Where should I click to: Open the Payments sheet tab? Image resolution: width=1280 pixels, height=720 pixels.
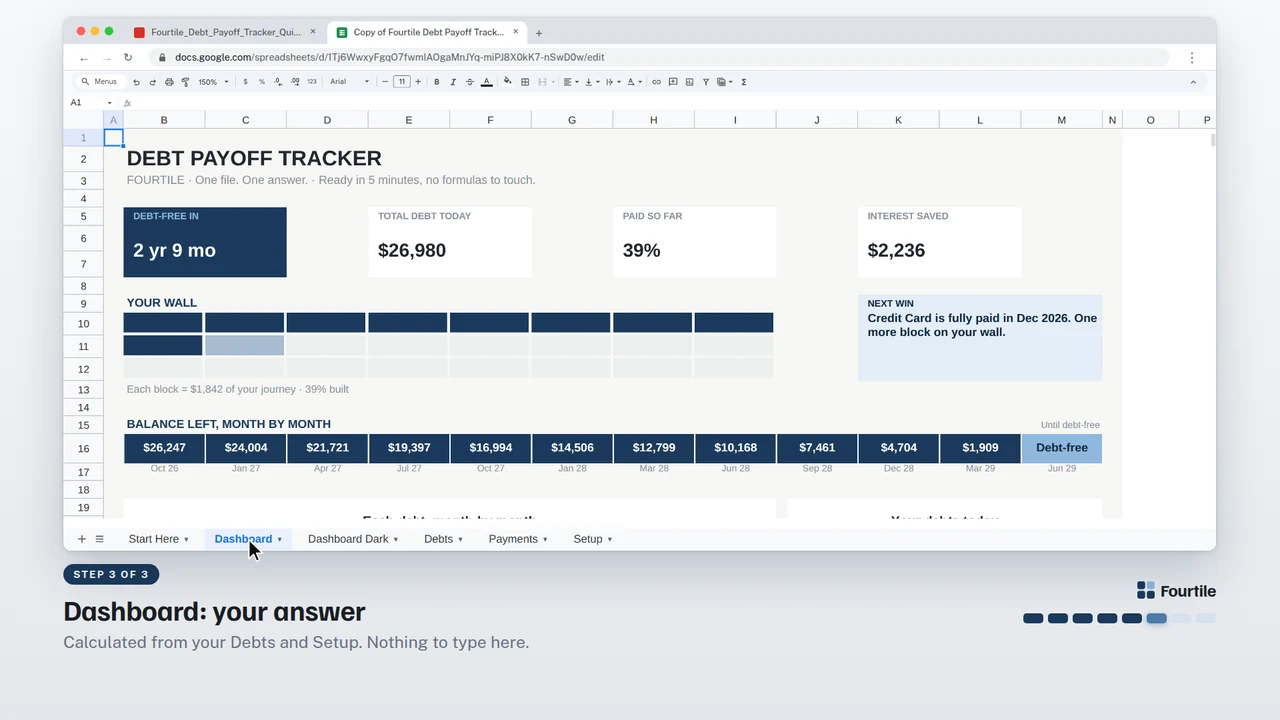click(x=513, y=539)
